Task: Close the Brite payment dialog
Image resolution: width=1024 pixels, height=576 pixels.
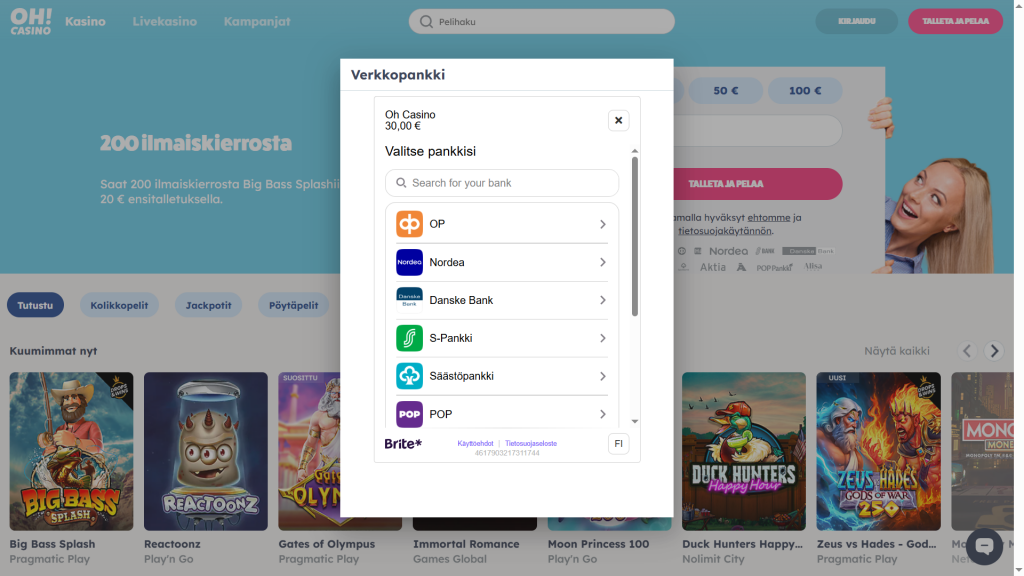Action: [618, 120]
